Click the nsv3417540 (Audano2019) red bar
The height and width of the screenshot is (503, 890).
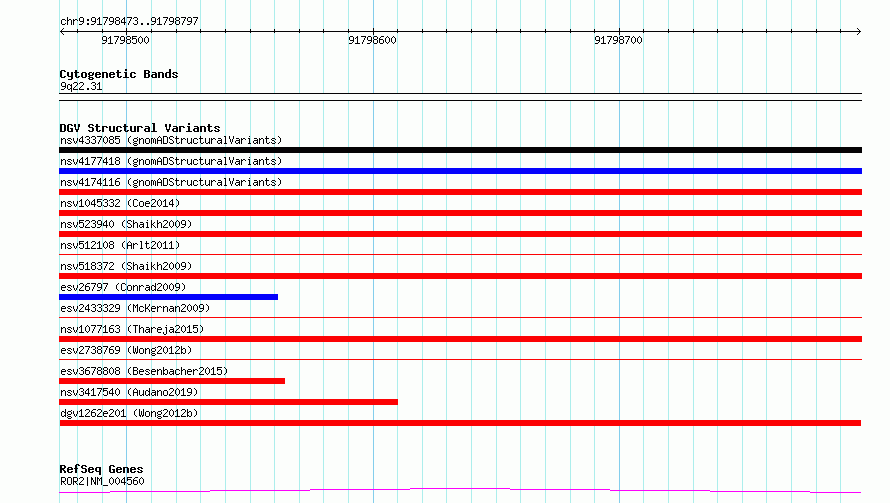tap(228, 402)
